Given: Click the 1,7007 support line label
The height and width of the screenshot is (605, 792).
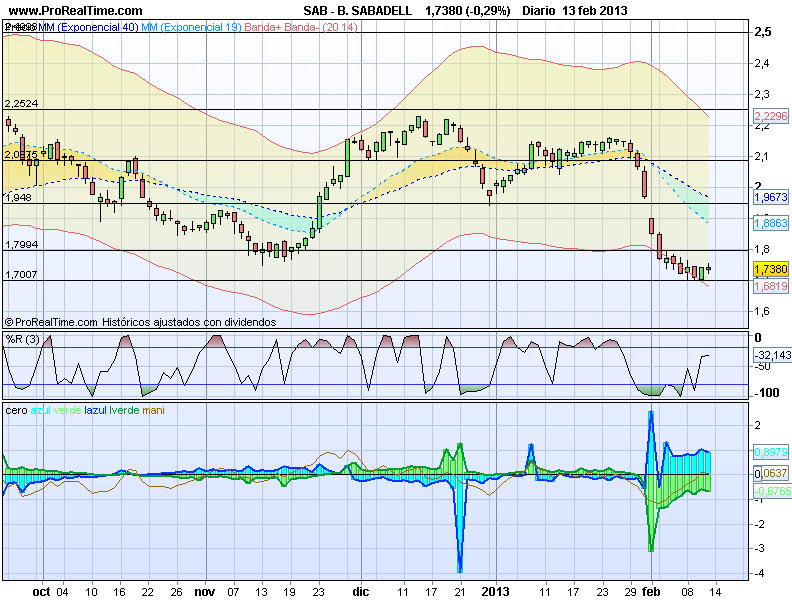Looking at the screenshot, I should point(21,274).
